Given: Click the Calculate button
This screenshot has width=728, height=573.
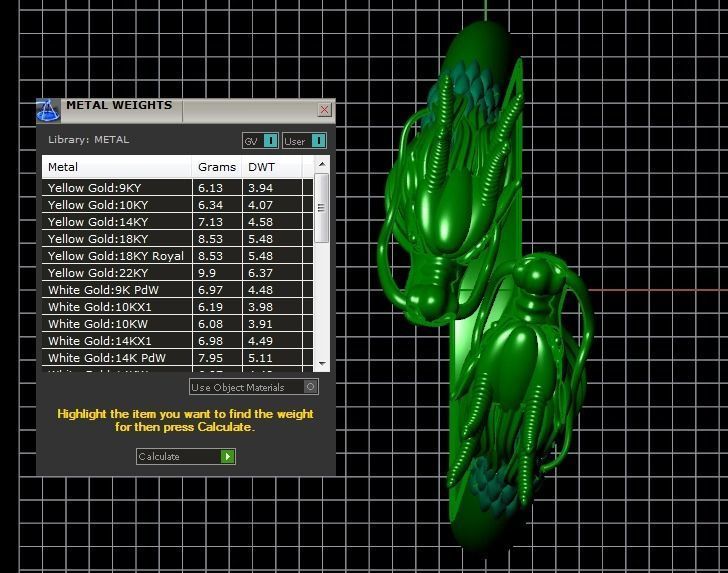Looking at the screenshot, I should tap(186, 456).
